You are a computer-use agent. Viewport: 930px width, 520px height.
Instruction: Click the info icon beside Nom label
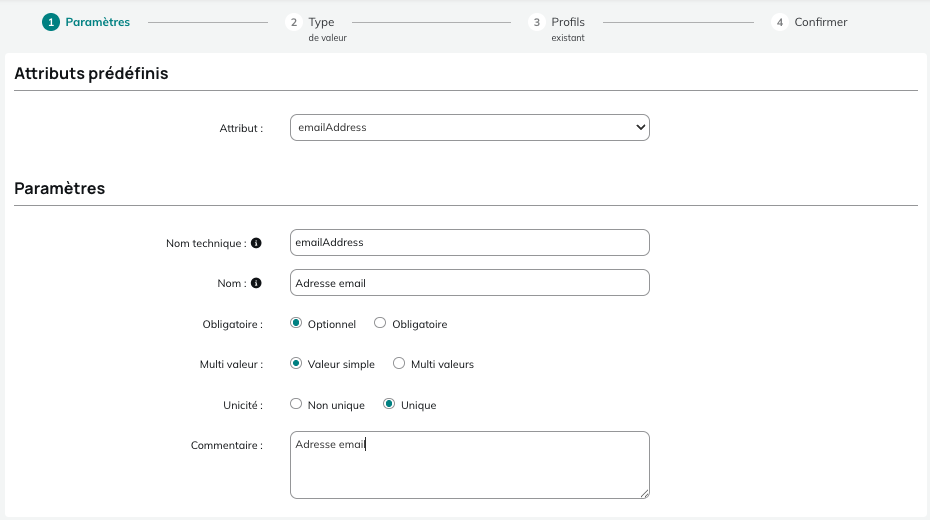256,283
